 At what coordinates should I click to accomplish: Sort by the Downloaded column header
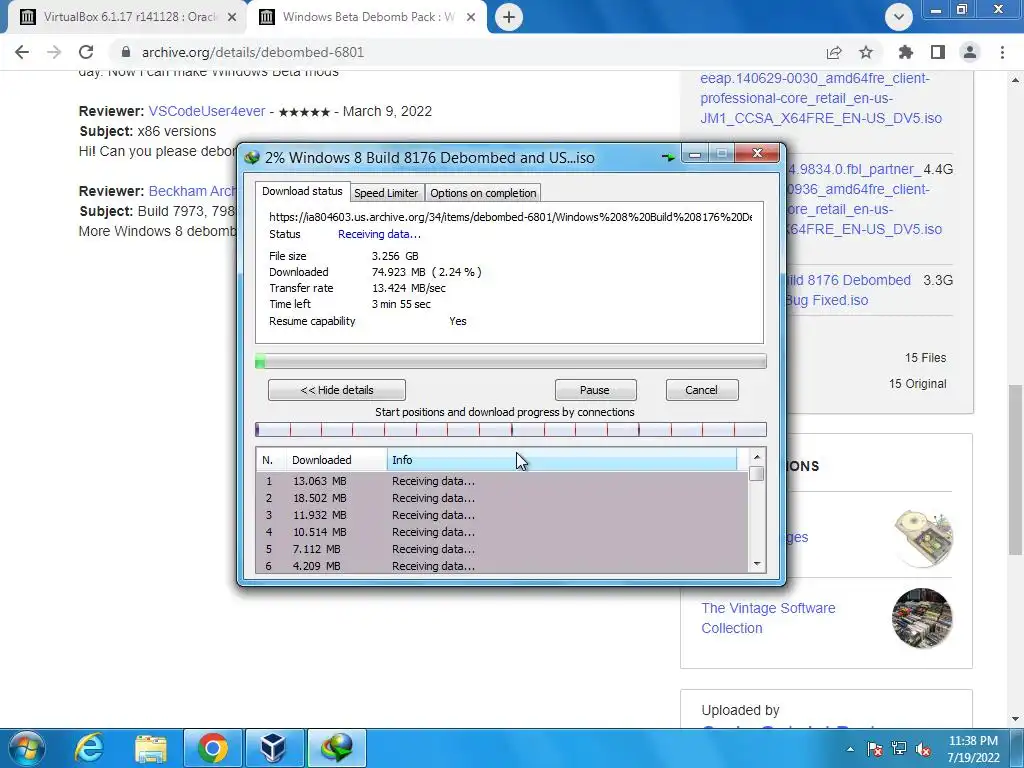[x=336, y=460]
